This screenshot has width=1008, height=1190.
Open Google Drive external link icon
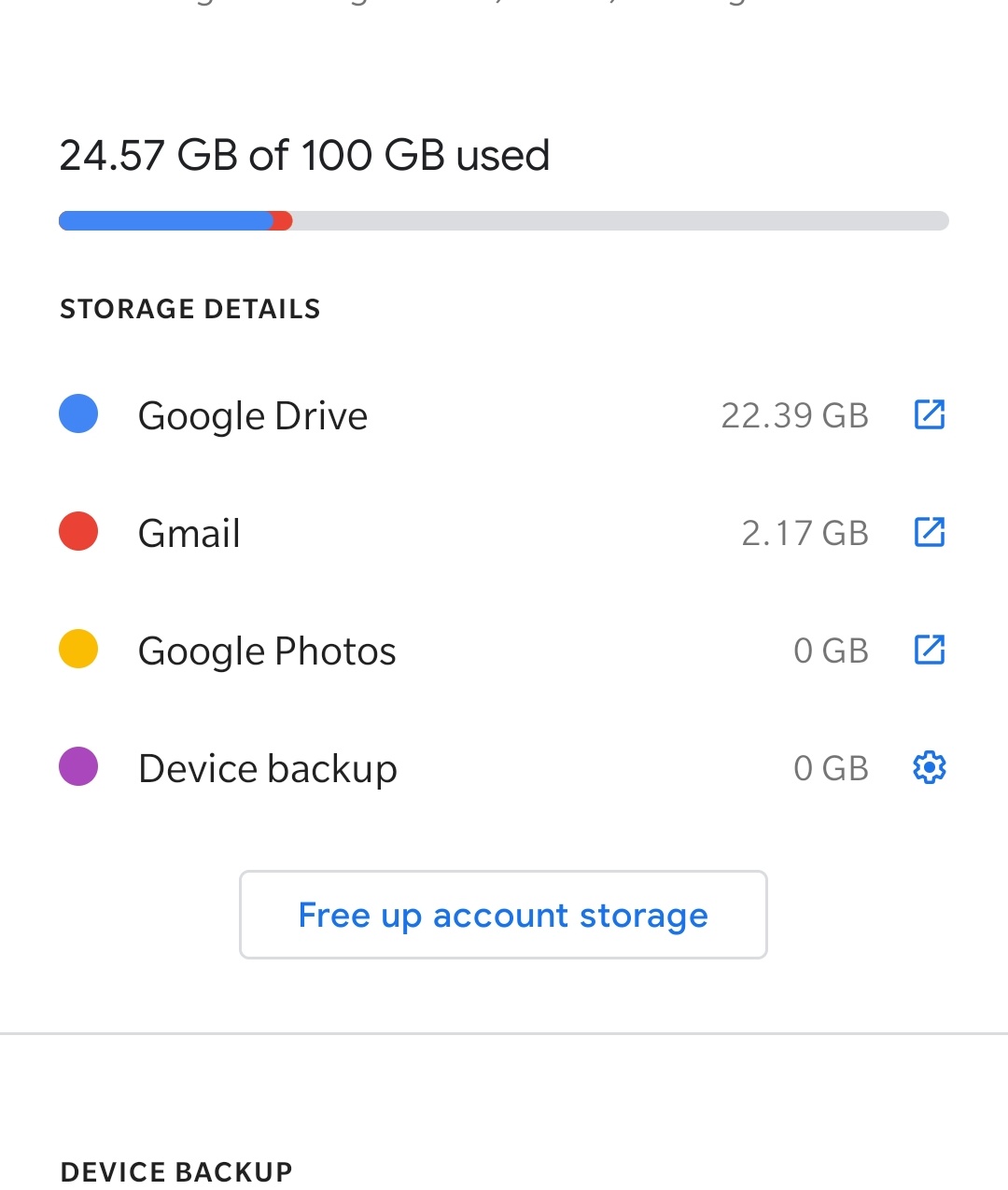coord(930,414)
